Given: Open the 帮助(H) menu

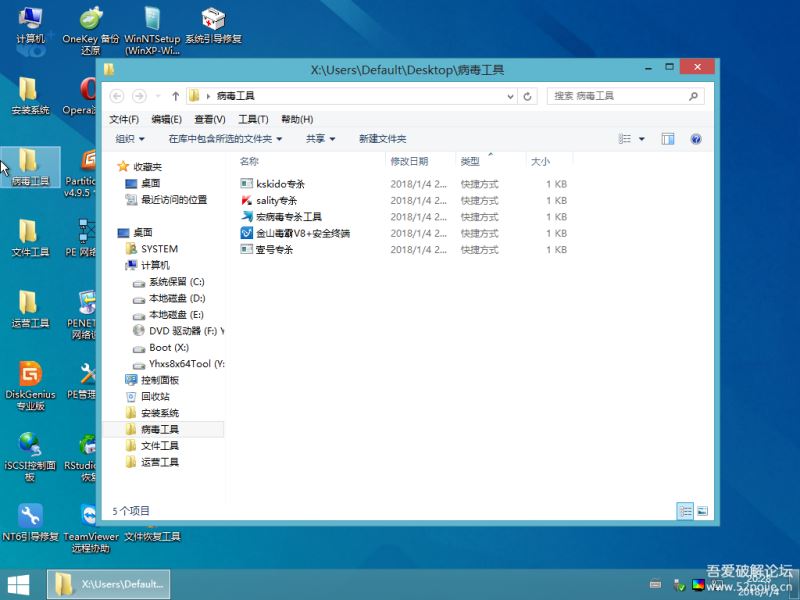Looking at the screenshot, I should click(297, 119).
